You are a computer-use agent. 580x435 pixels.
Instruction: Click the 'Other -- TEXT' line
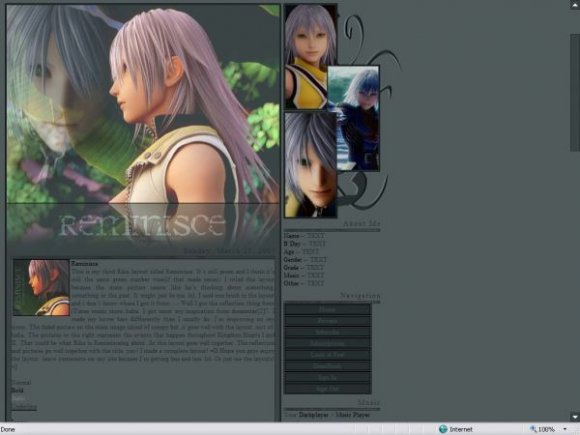[x=304, y=283]
